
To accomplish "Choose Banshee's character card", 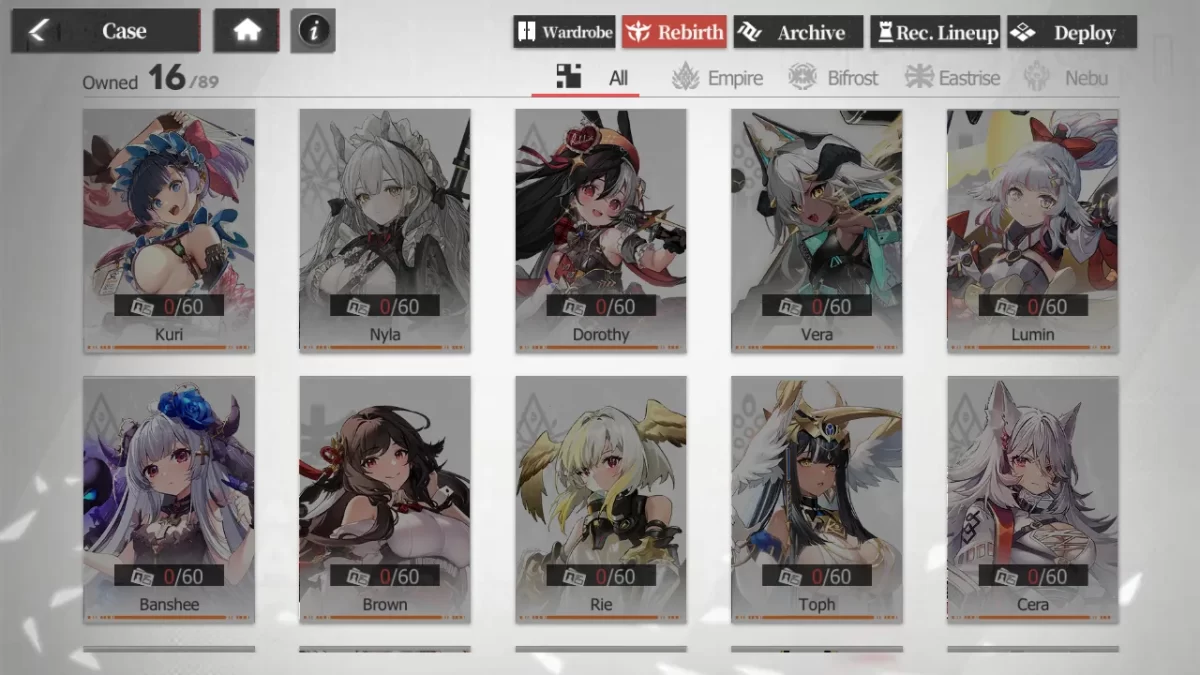I will (x=169, y=500).
